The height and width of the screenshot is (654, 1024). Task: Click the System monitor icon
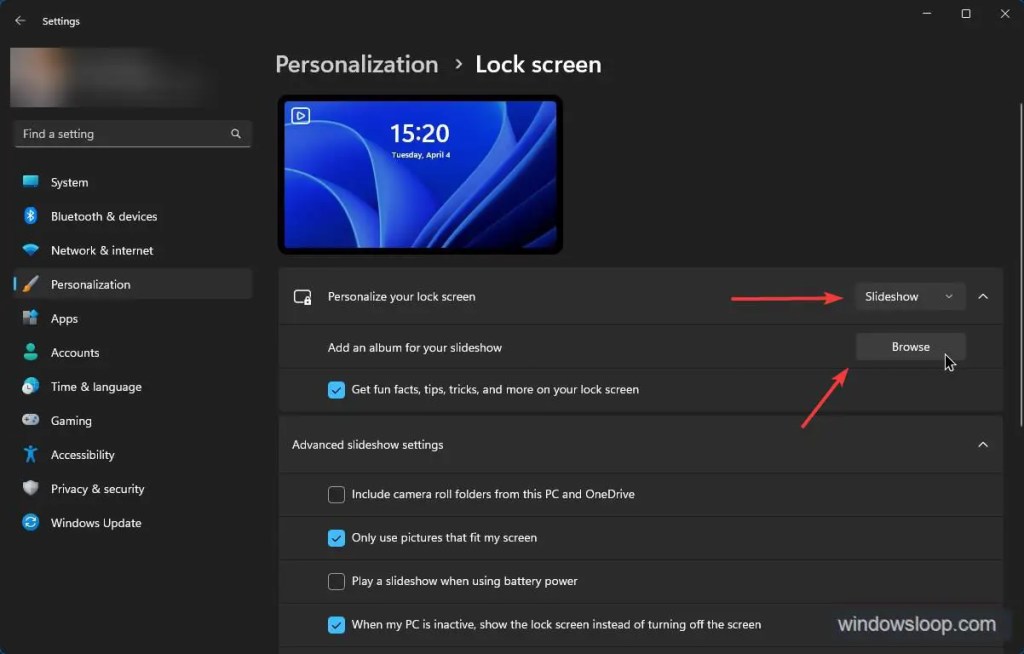30,182
